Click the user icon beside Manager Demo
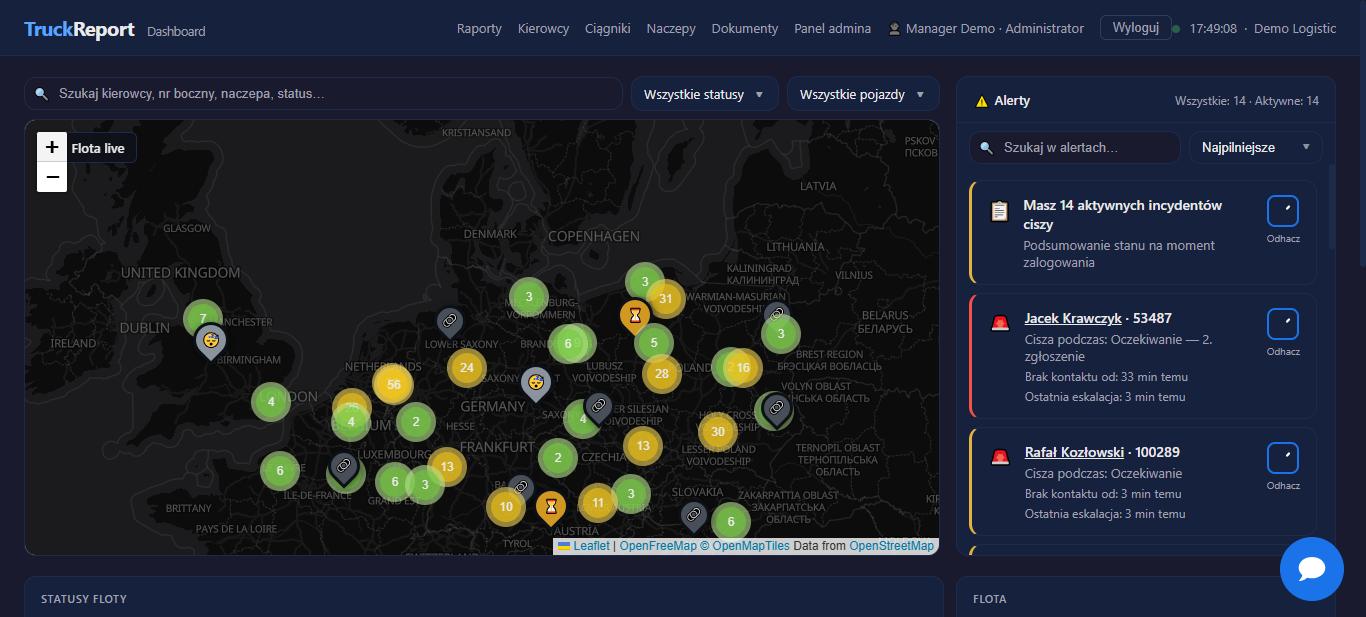Image resolution: width=1366 pixels, height=617 pixels. tap(894, 29)
